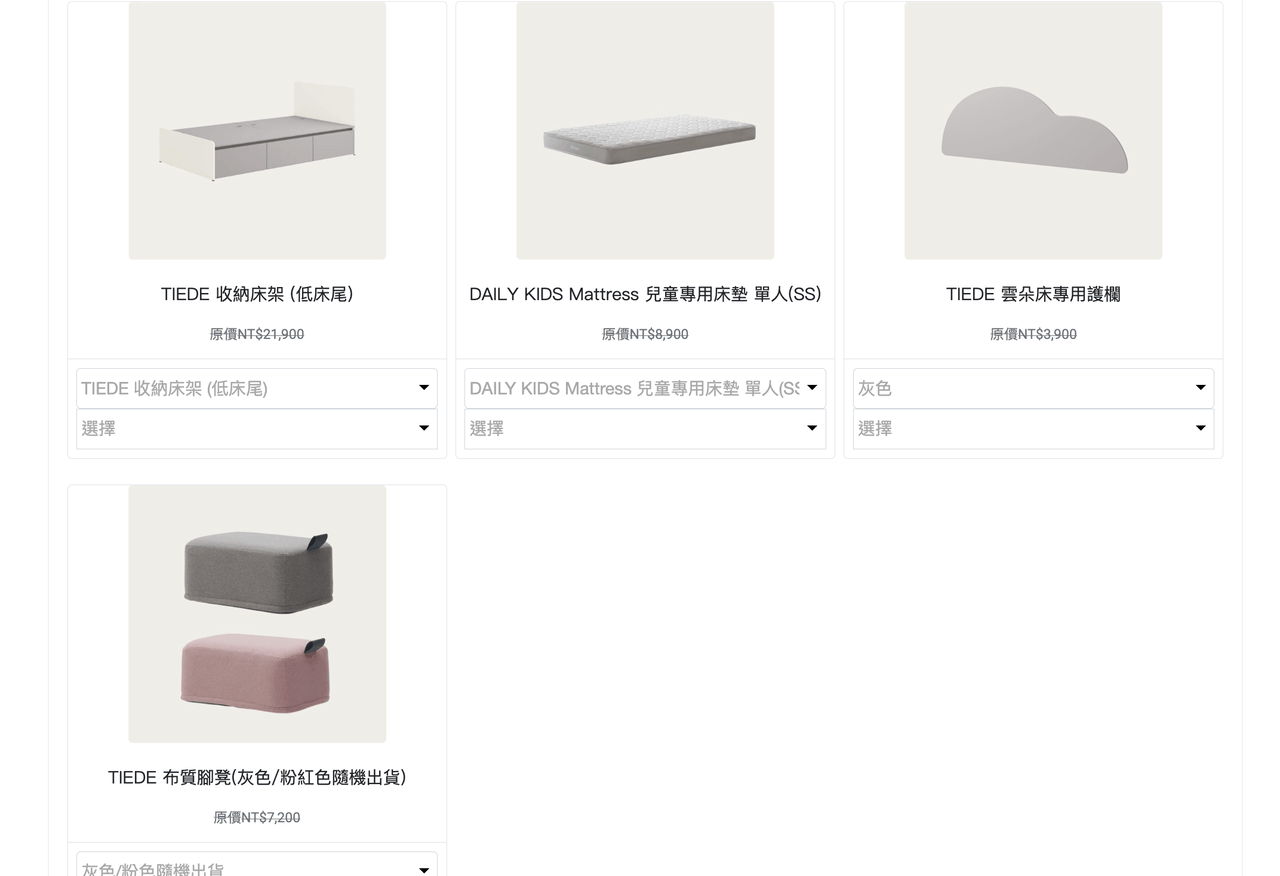1280x876 pixels.
Task: Open the TIEDE 收納床架 (低床尾) product title
Action: coord(257,294)
